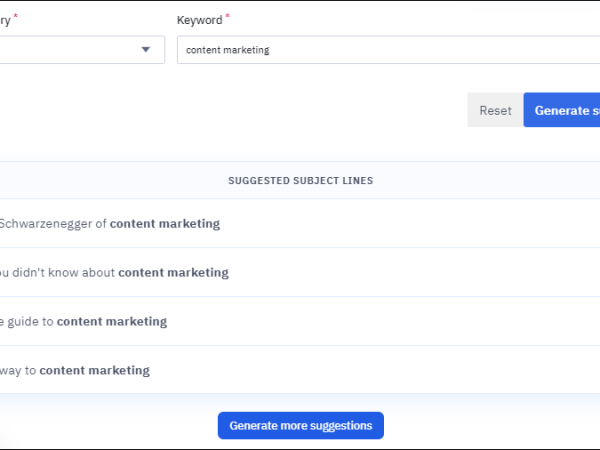600x450 pixels.
Task: Click bold "content marketing" in guide line
Action: 111,321
